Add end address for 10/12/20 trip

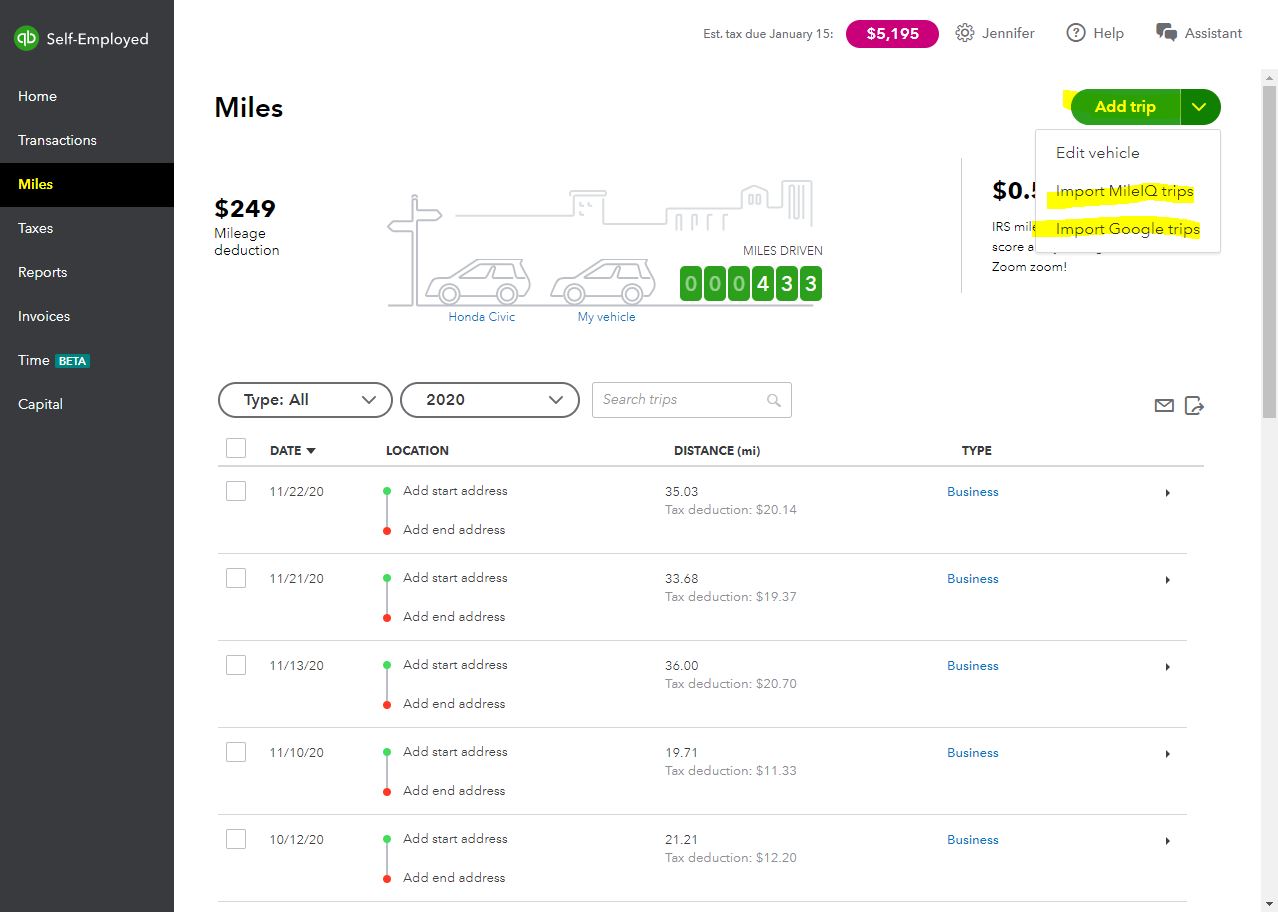pos(454,878)
